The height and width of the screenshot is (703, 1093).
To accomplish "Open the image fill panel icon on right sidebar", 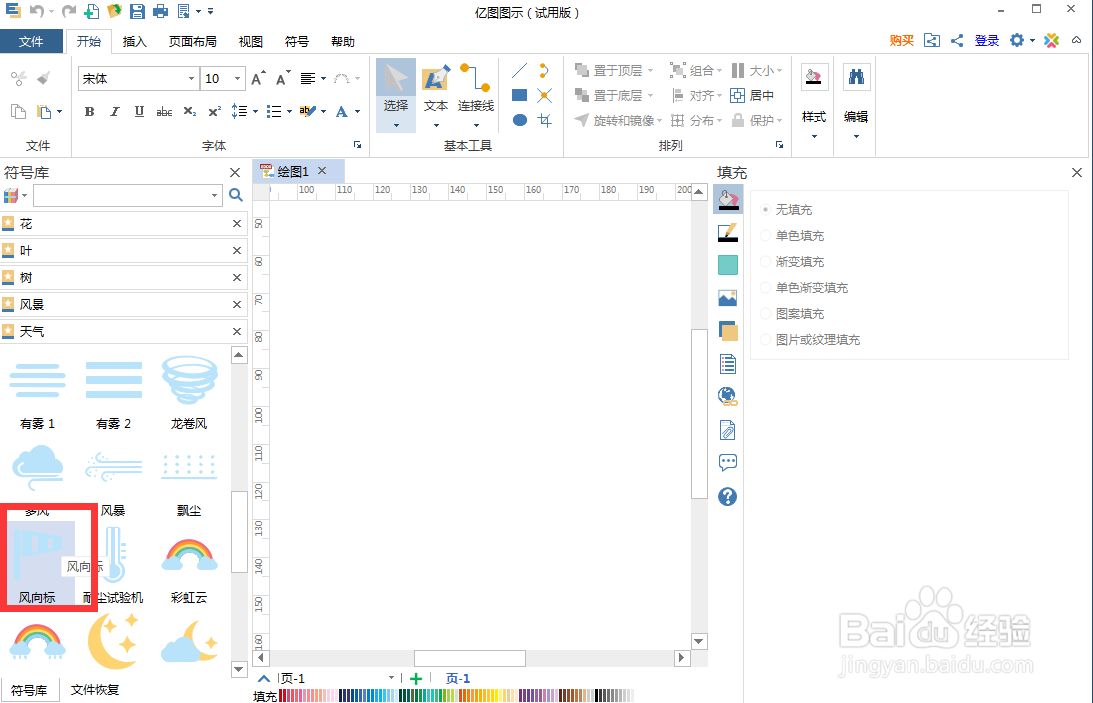I will pos(727,297).
